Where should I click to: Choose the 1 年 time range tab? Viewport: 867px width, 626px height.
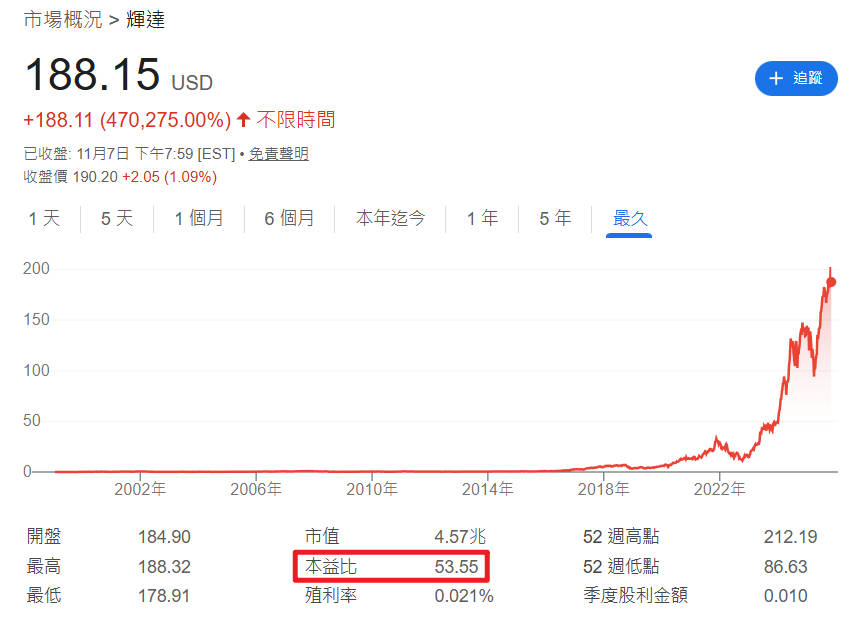pos(482,218)
